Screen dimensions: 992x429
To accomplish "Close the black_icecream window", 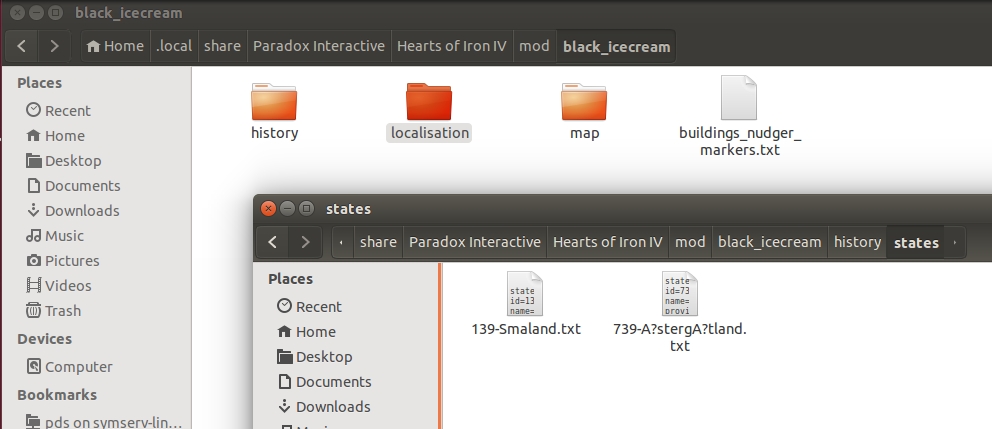I will point(18,12).
